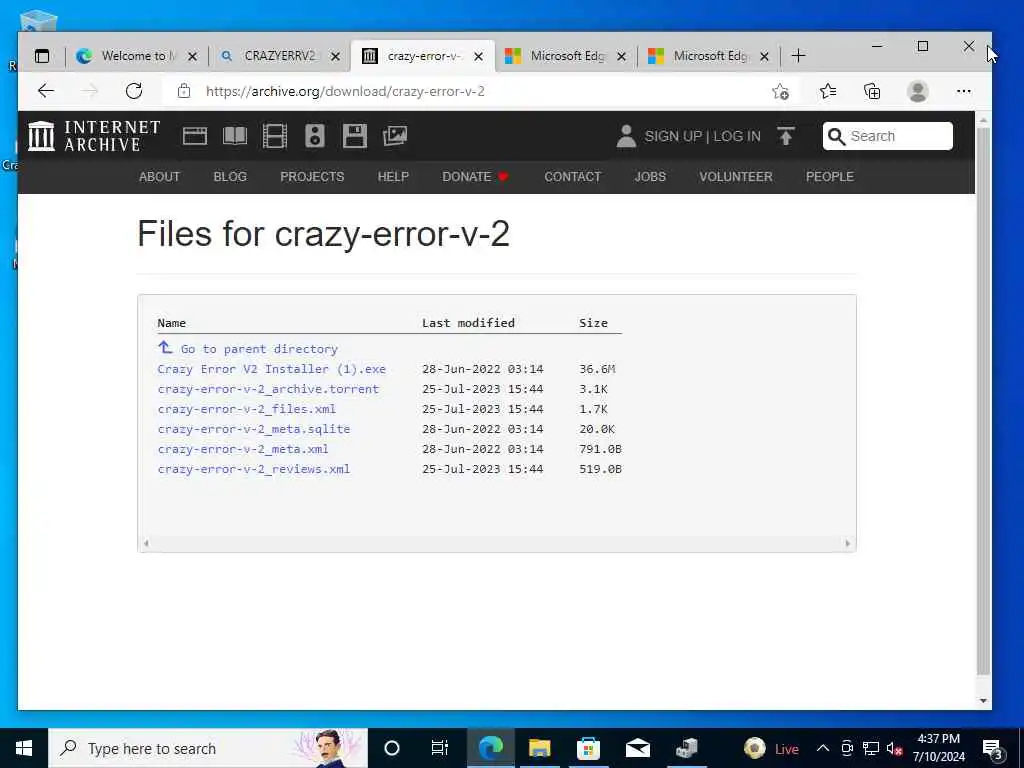Click the browser address bar URL
Image resolution: width=1024 pixels, height=768 pixels.
(345, 91)
